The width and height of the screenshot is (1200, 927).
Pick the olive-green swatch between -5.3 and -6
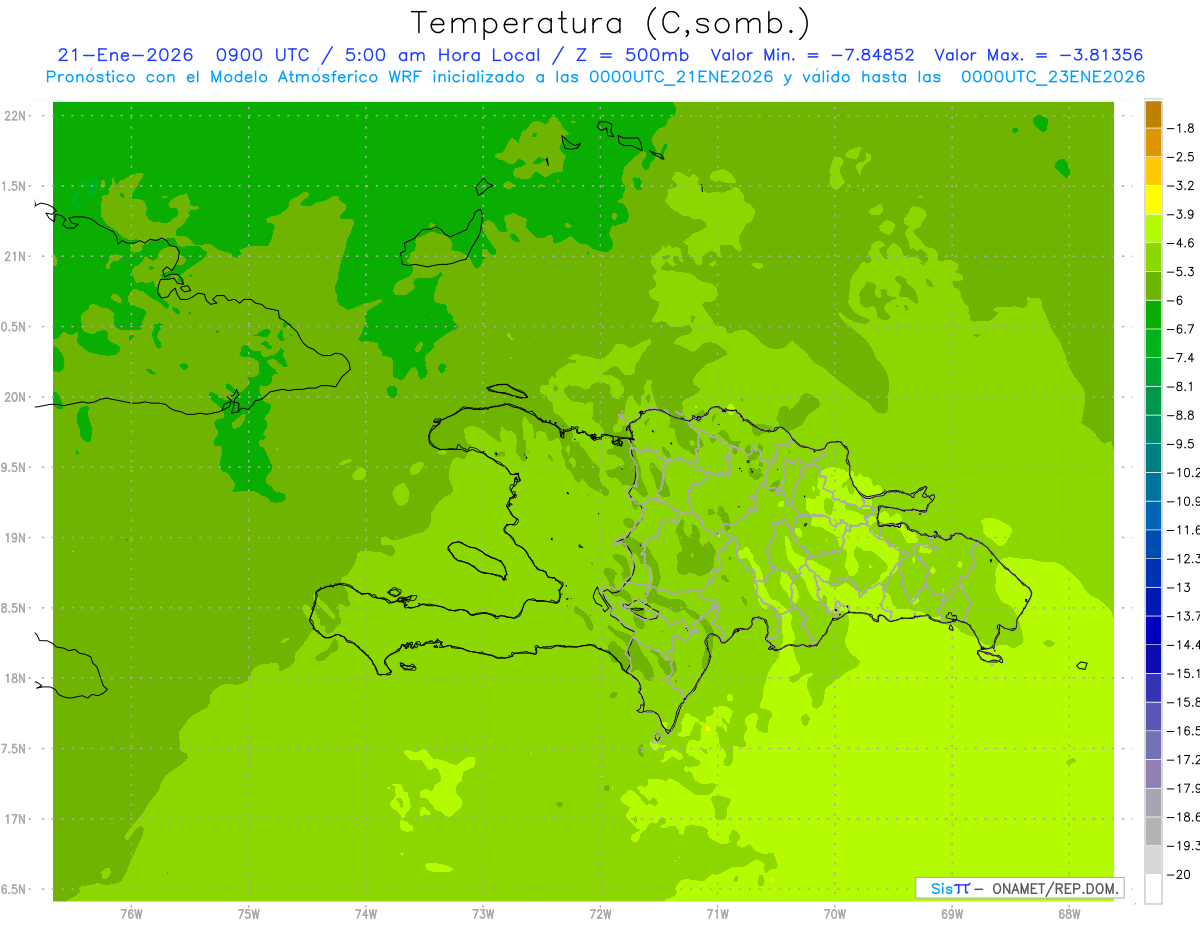point(1153,286)
